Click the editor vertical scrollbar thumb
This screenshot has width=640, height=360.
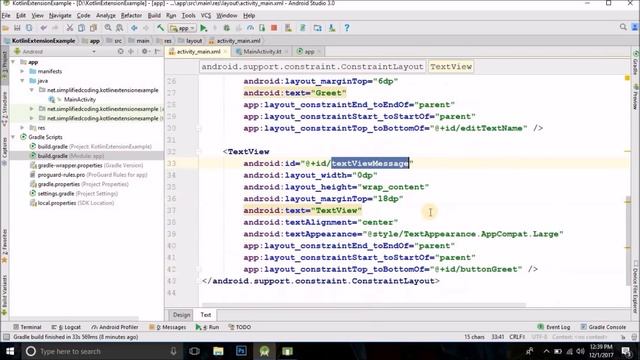[628, 241]
